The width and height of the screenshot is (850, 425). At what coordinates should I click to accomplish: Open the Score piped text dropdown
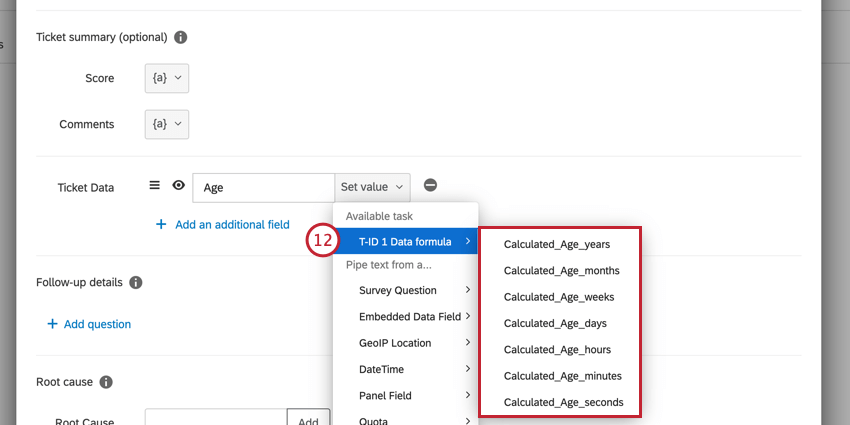point(166,78)
